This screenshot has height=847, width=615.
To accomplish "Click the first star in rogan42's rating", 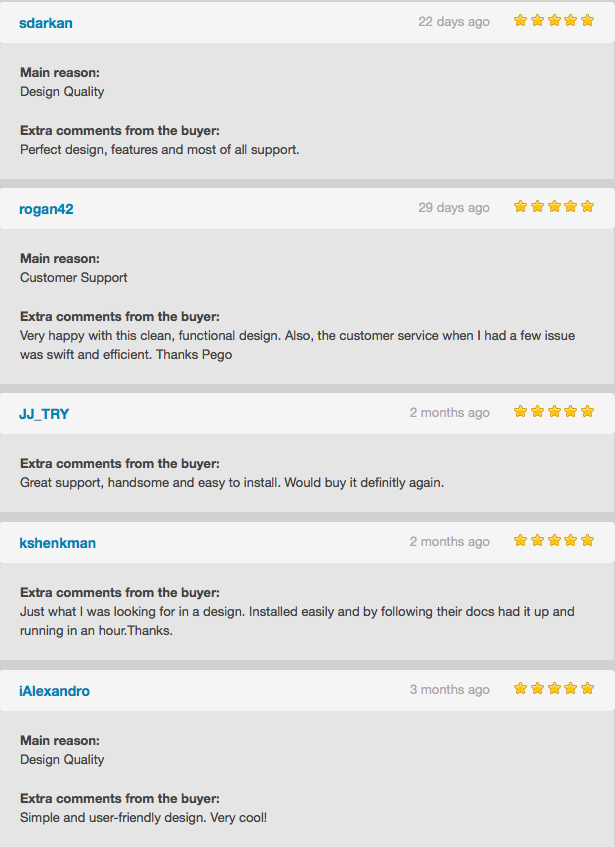I will (520, 207).
